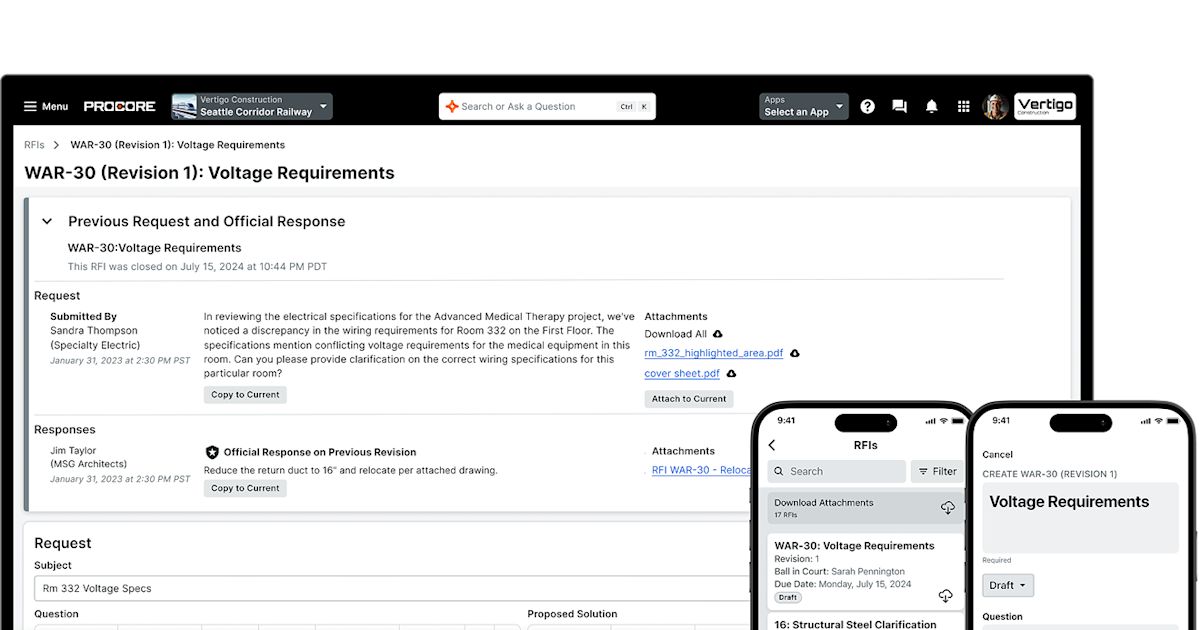Click Sandra Thompson submitter name

click(94, 330)
